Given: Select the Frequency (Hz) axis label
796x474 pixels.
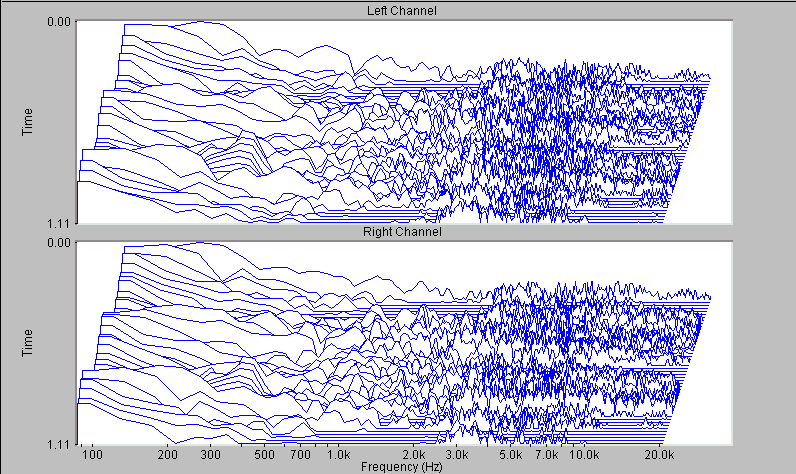Looking at the screenshot, I should tap(404, 466).
